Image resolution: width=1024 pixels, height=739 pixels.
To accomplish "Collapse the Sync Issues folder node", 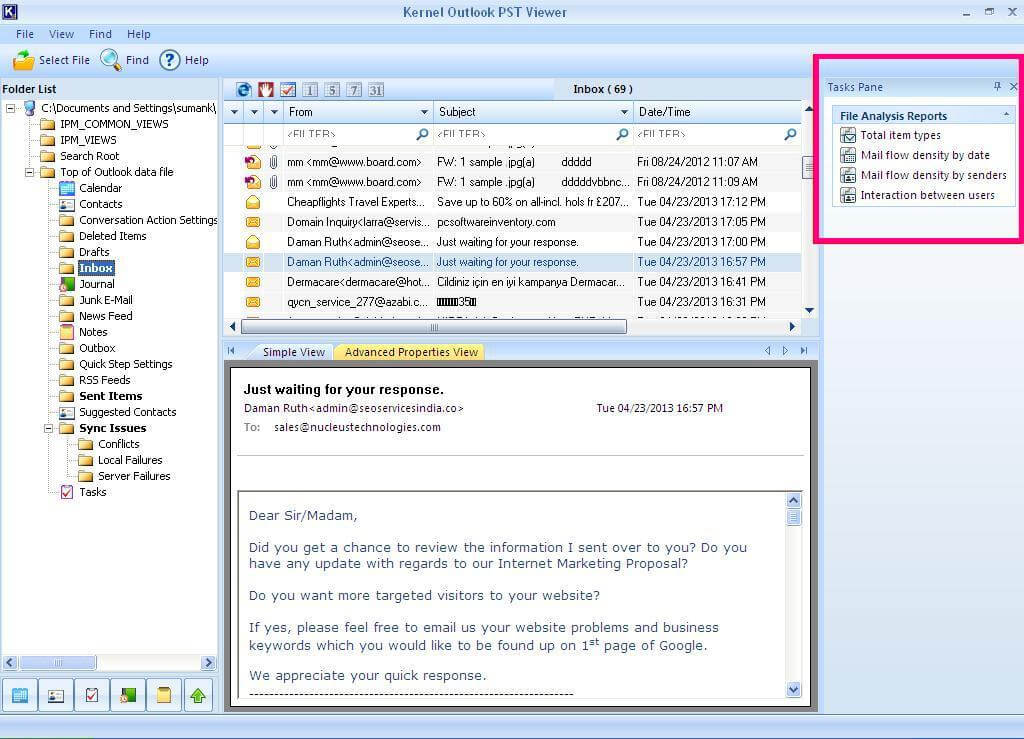I will [x=48, y=428].
